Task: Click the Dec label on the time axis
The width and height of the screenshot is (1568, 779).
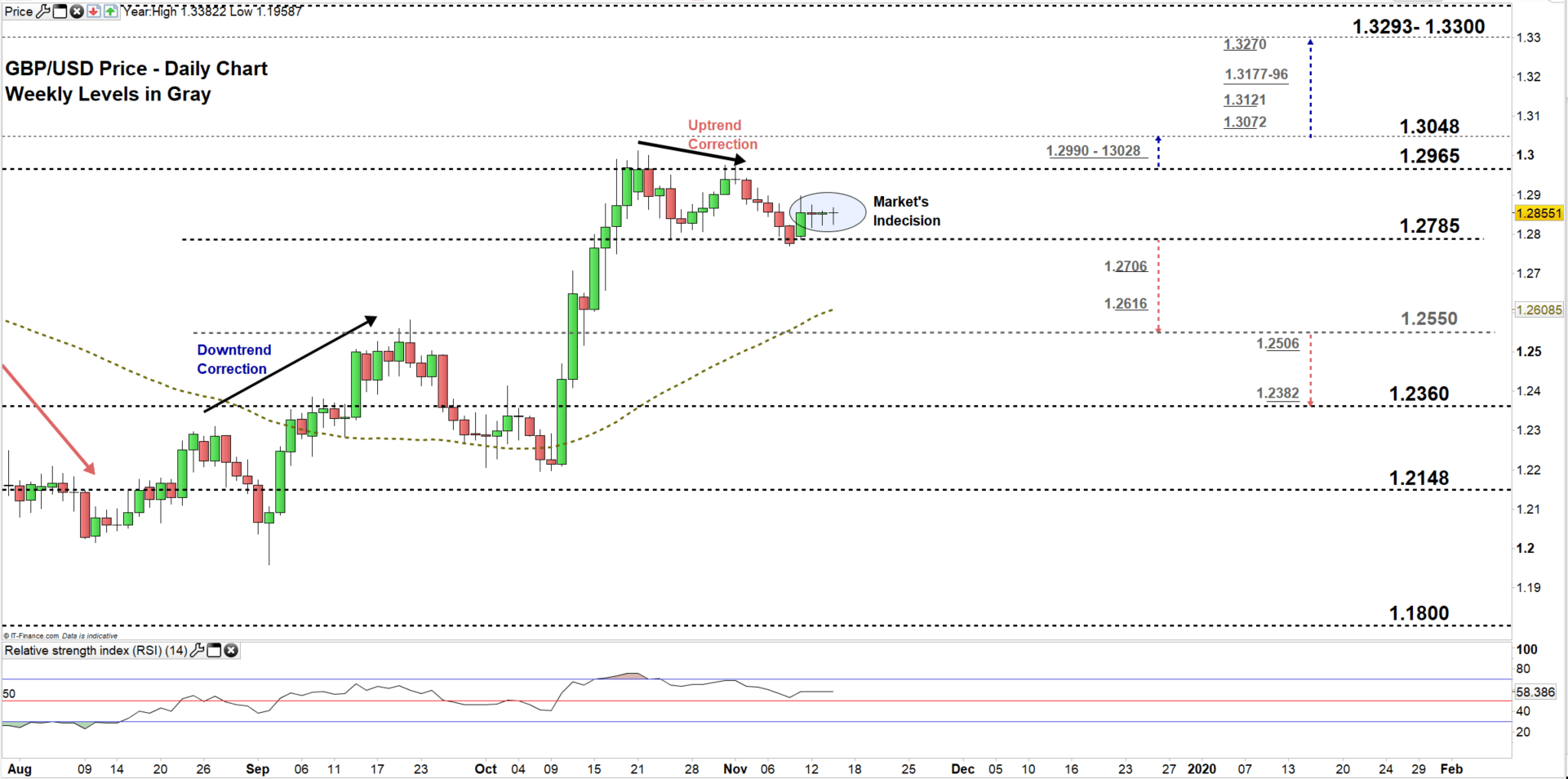Action: click(963, 769)
